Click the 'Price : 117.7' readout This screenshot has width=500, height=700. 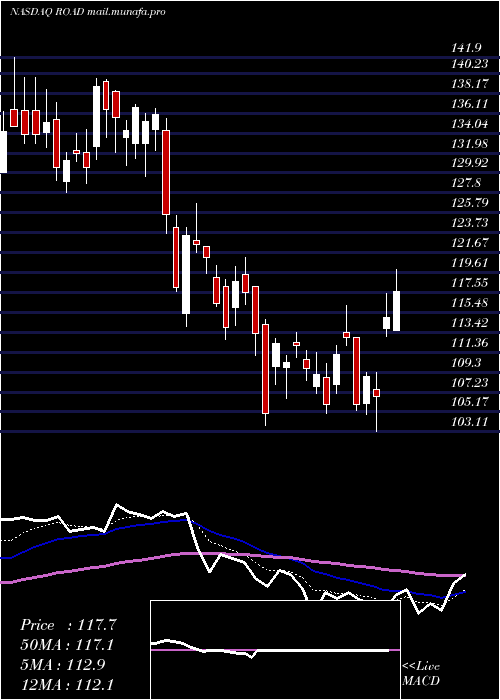coord(68,625)
